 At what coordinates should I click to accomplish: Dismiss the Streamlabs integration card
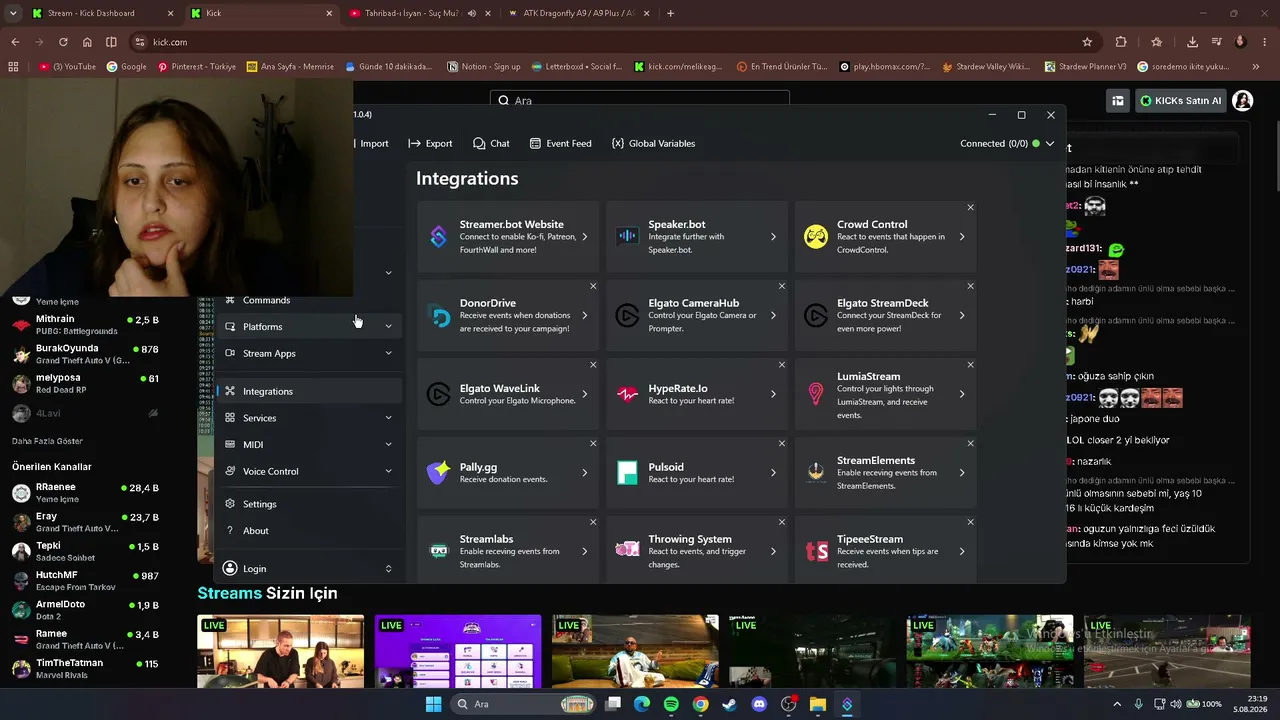[593, 522]
